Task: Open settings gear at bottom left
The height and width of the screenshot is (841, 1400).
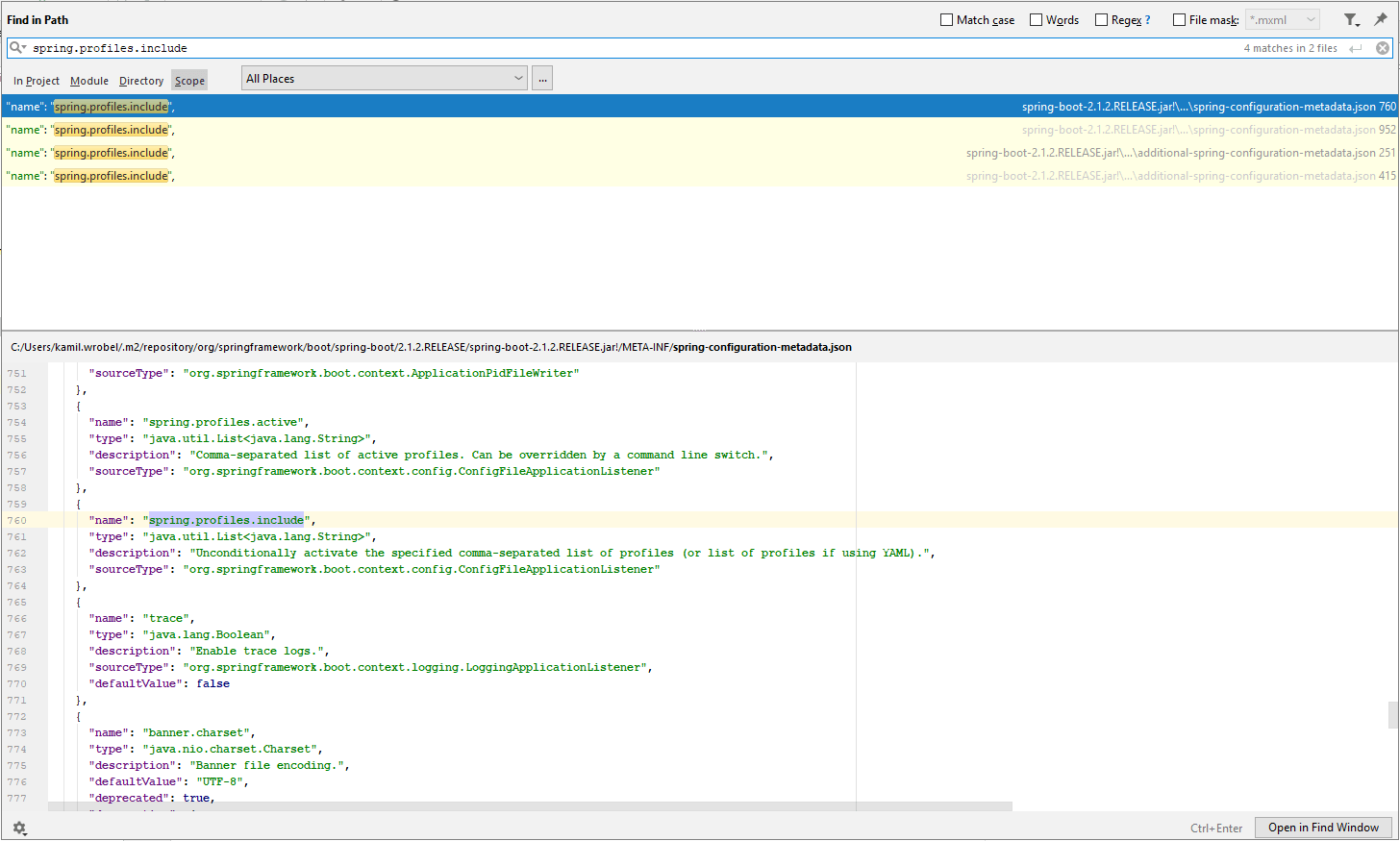Action: coord(19,828)
